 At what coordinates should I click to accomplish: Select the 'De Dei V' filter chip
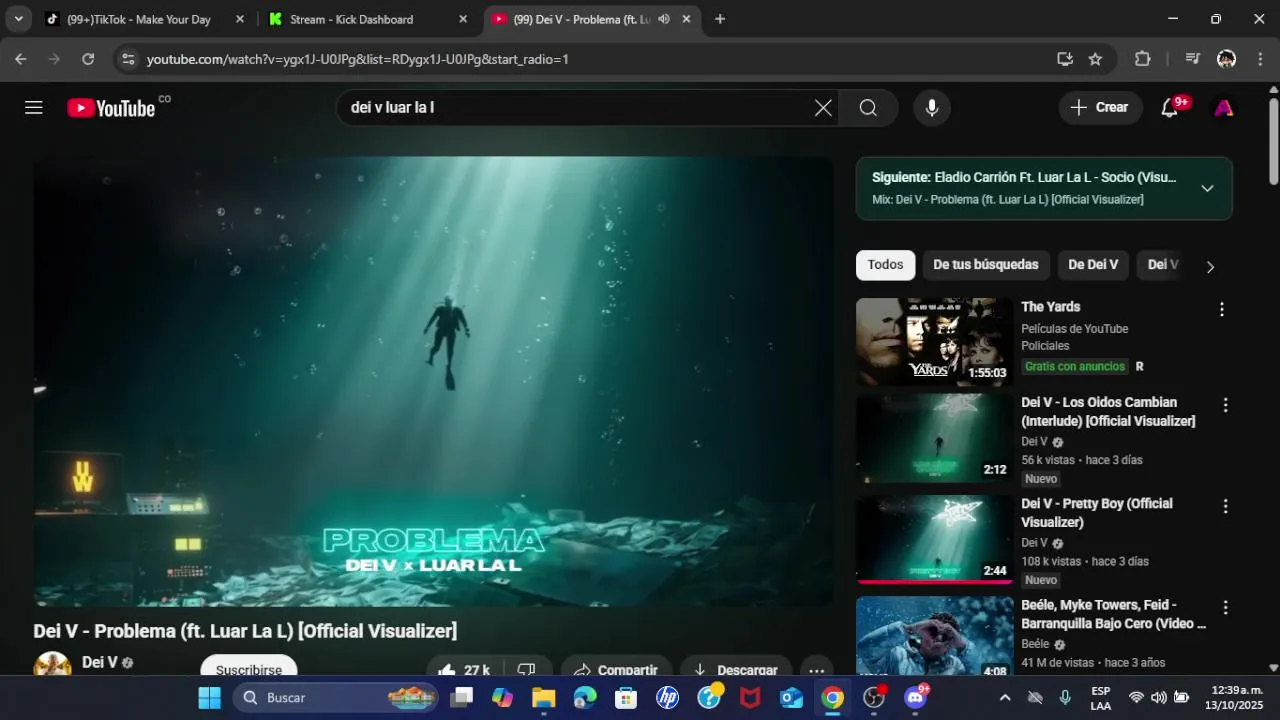pyautogui.click(x=1093, y=265)
